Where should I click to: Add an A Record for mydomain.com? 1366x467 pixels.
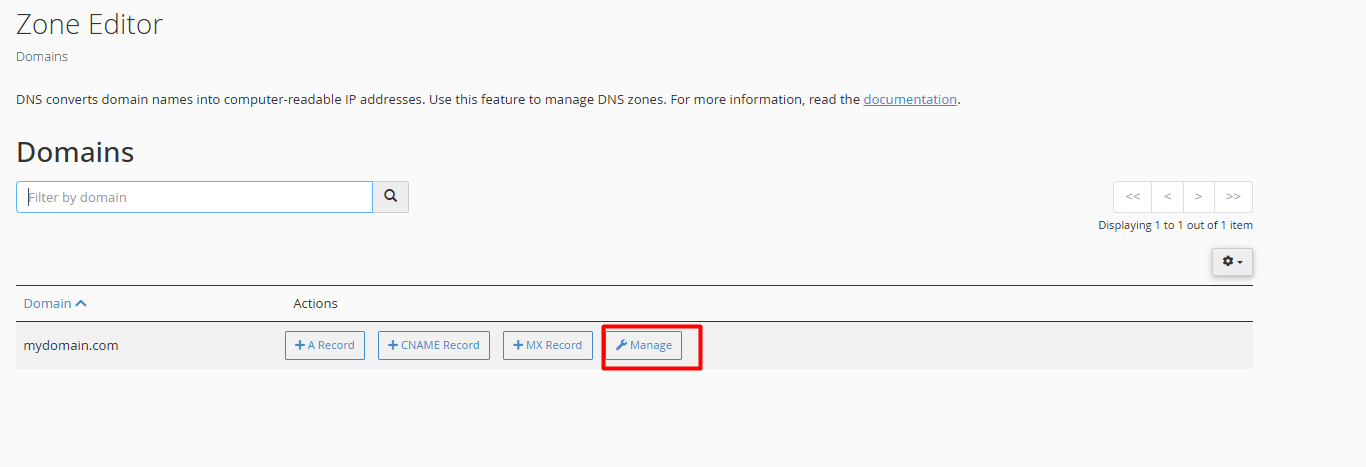click(325, 345)
